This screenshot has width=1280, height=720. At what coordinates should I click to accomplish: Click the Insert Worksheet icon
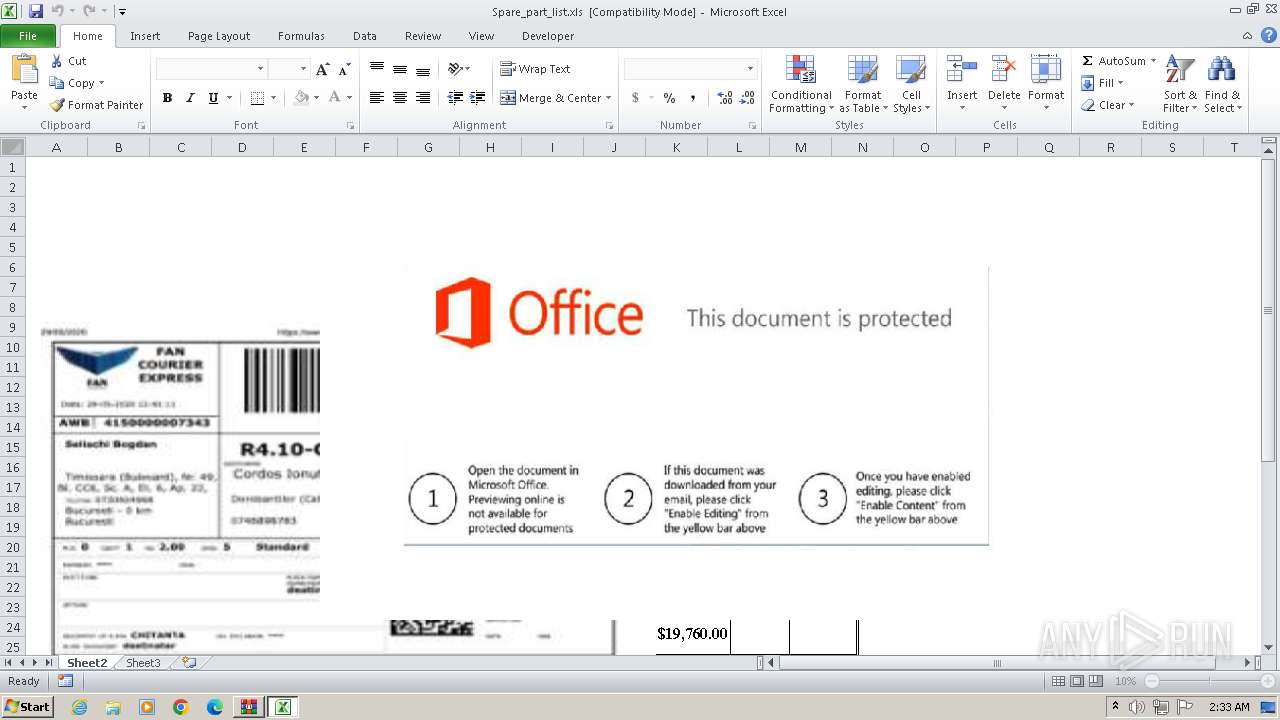tap(188, 663)
